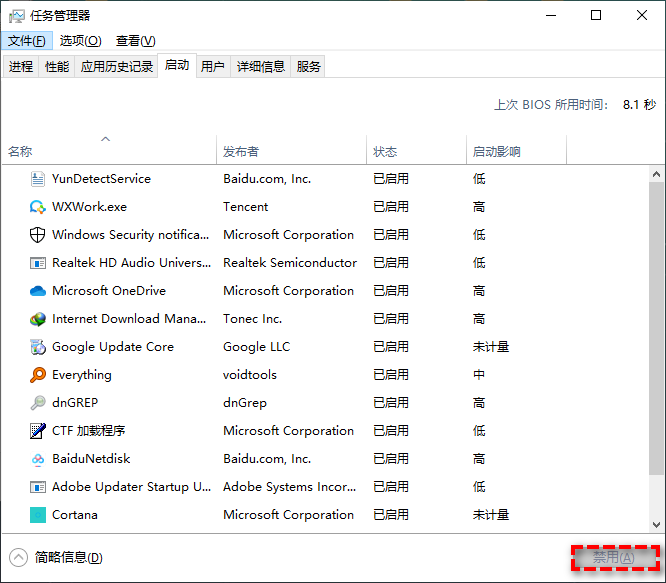666x583 pixels.
Task: Select the WXWork.exe entry name
Action: point(89,207)
